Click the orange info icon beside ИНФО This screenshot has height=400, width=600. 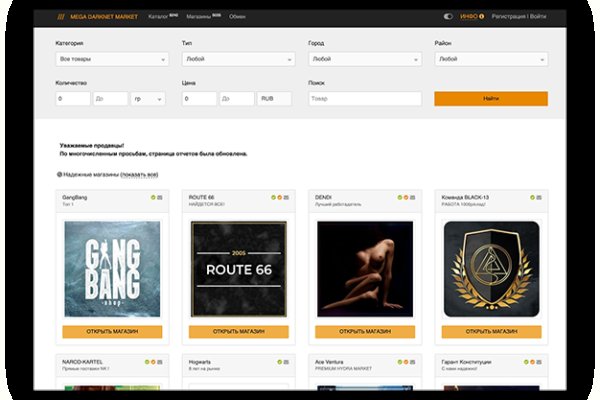[x=484, y=17]
